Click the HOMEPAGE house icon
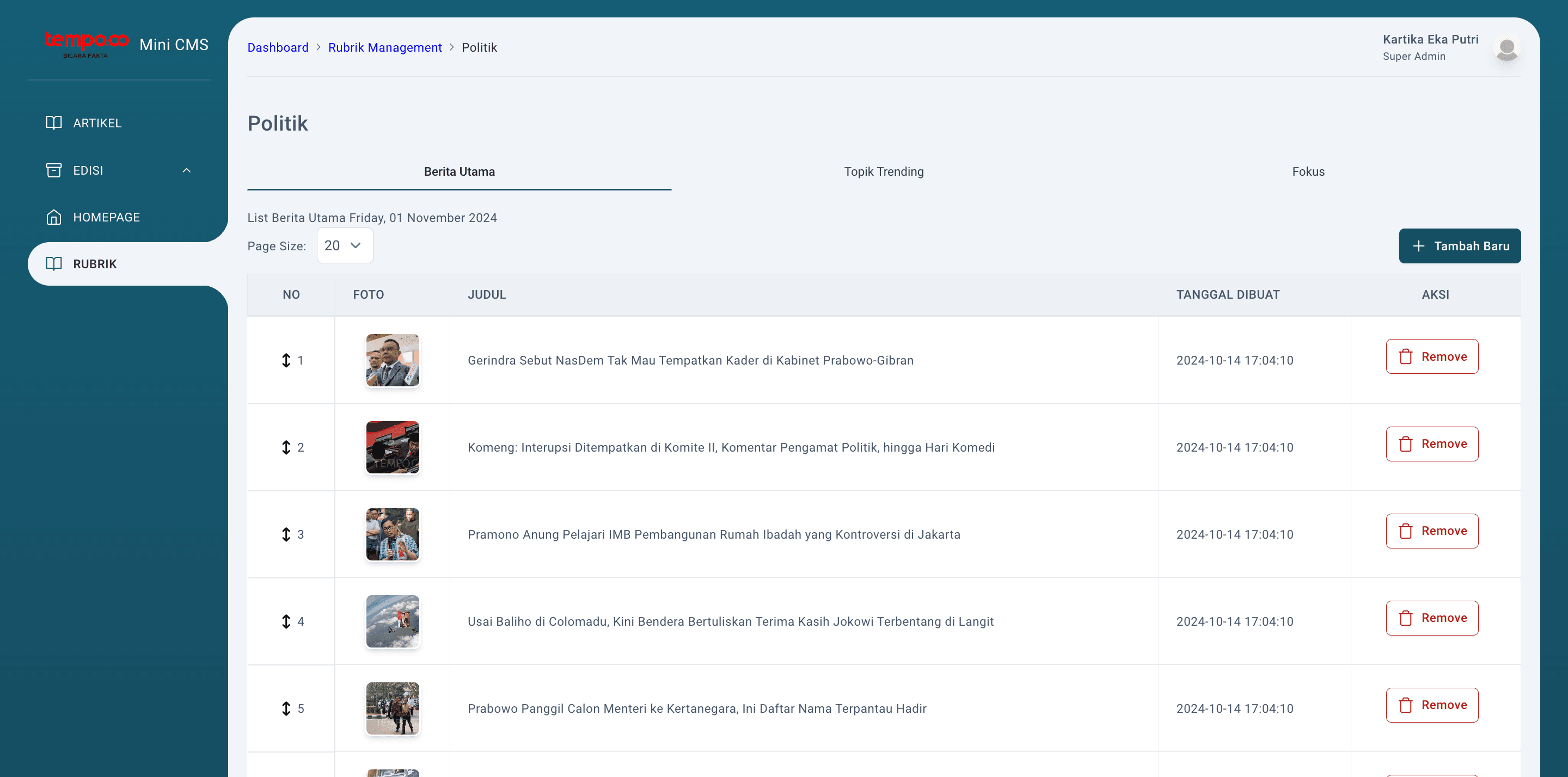 pos(53,217)
